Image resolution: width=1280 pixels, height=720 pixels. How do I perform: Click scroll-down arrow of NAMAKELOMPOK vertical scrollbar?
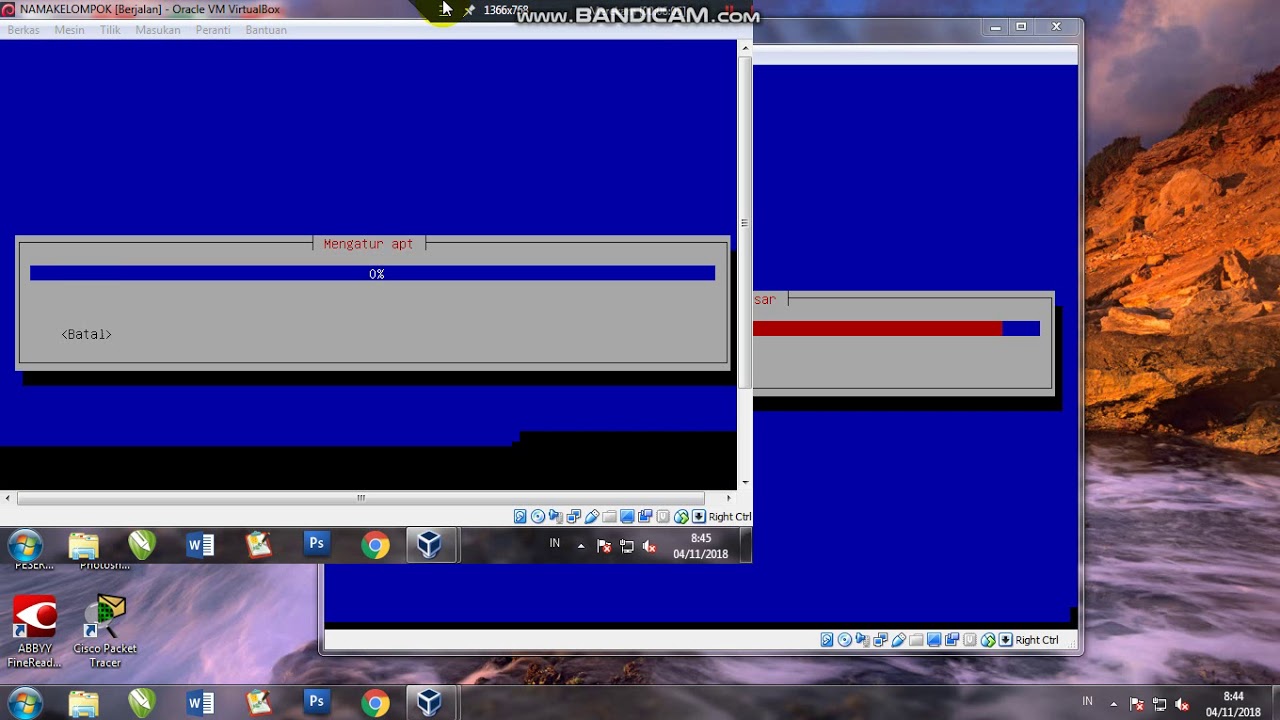click(x=745, y=483)
